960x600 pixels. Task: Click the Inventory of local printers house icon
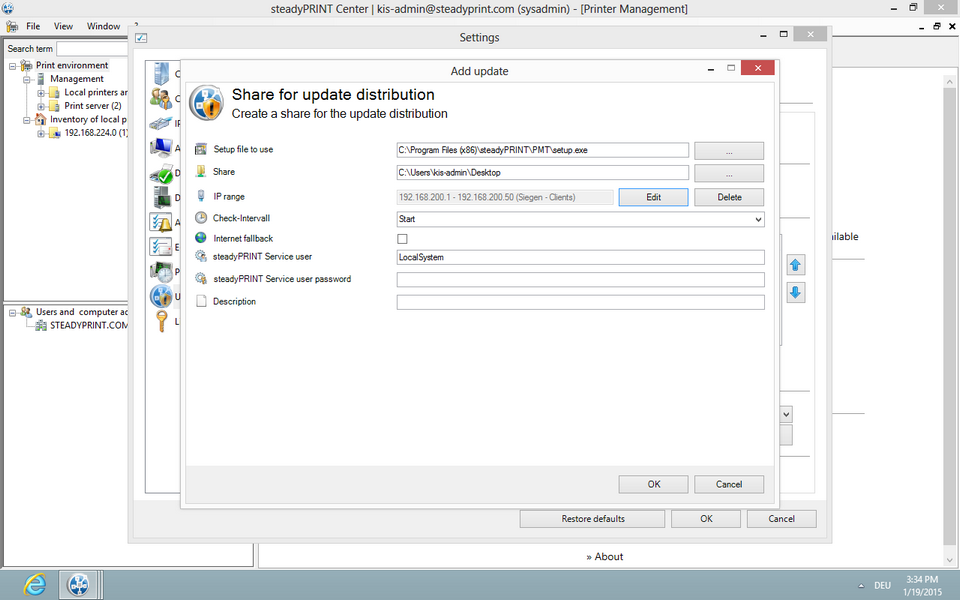coord(40,119)
